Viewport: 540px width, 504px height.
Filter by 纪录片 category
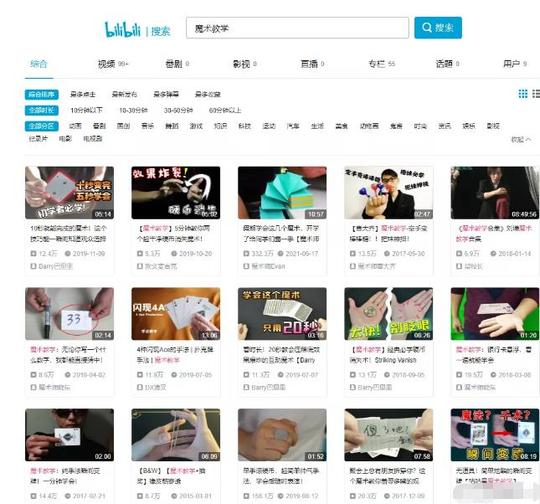(x=38, y=139)
